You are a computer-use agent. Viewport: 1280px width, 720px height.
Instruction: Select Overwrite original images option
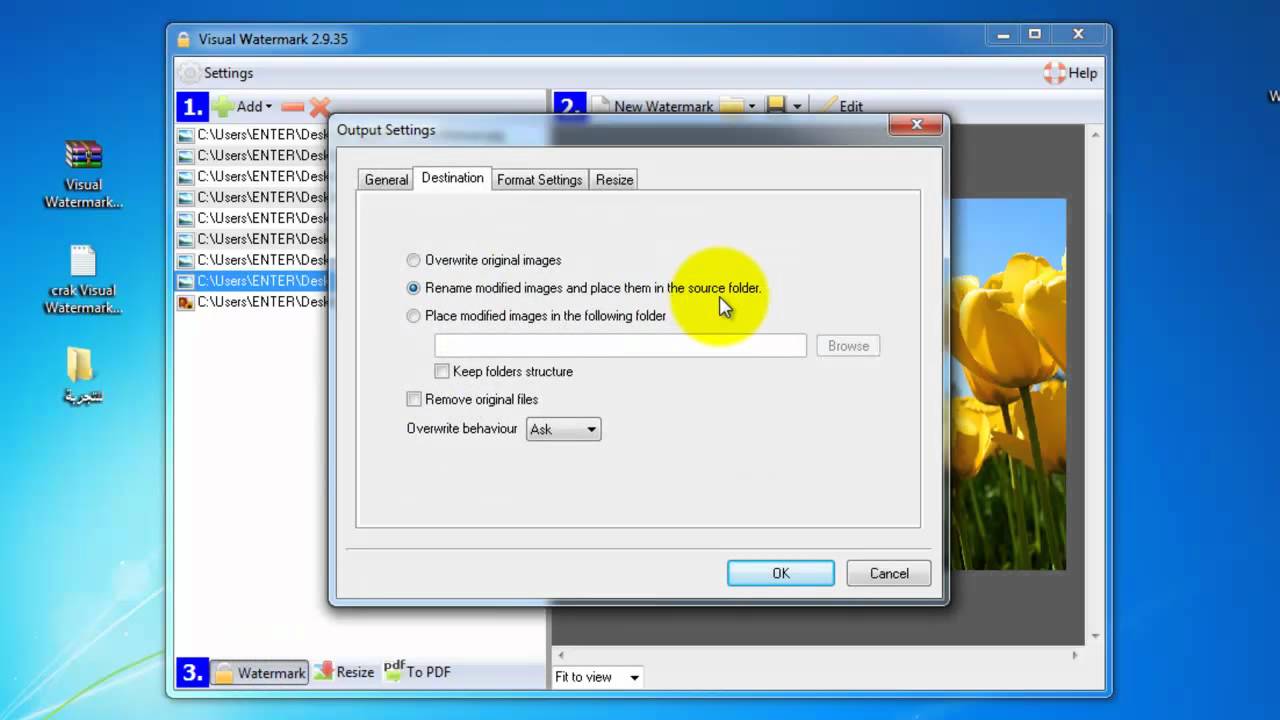coord(484,260)
